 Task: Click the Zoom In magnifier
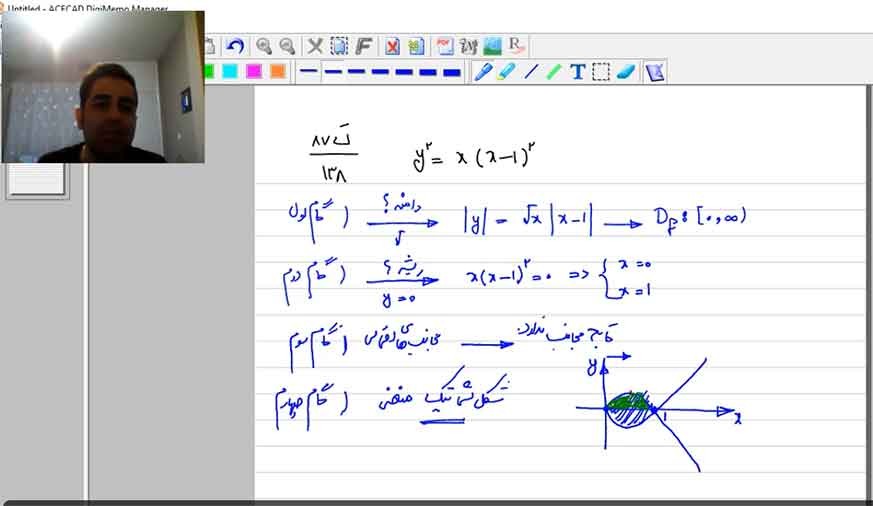tap(264, 46)
